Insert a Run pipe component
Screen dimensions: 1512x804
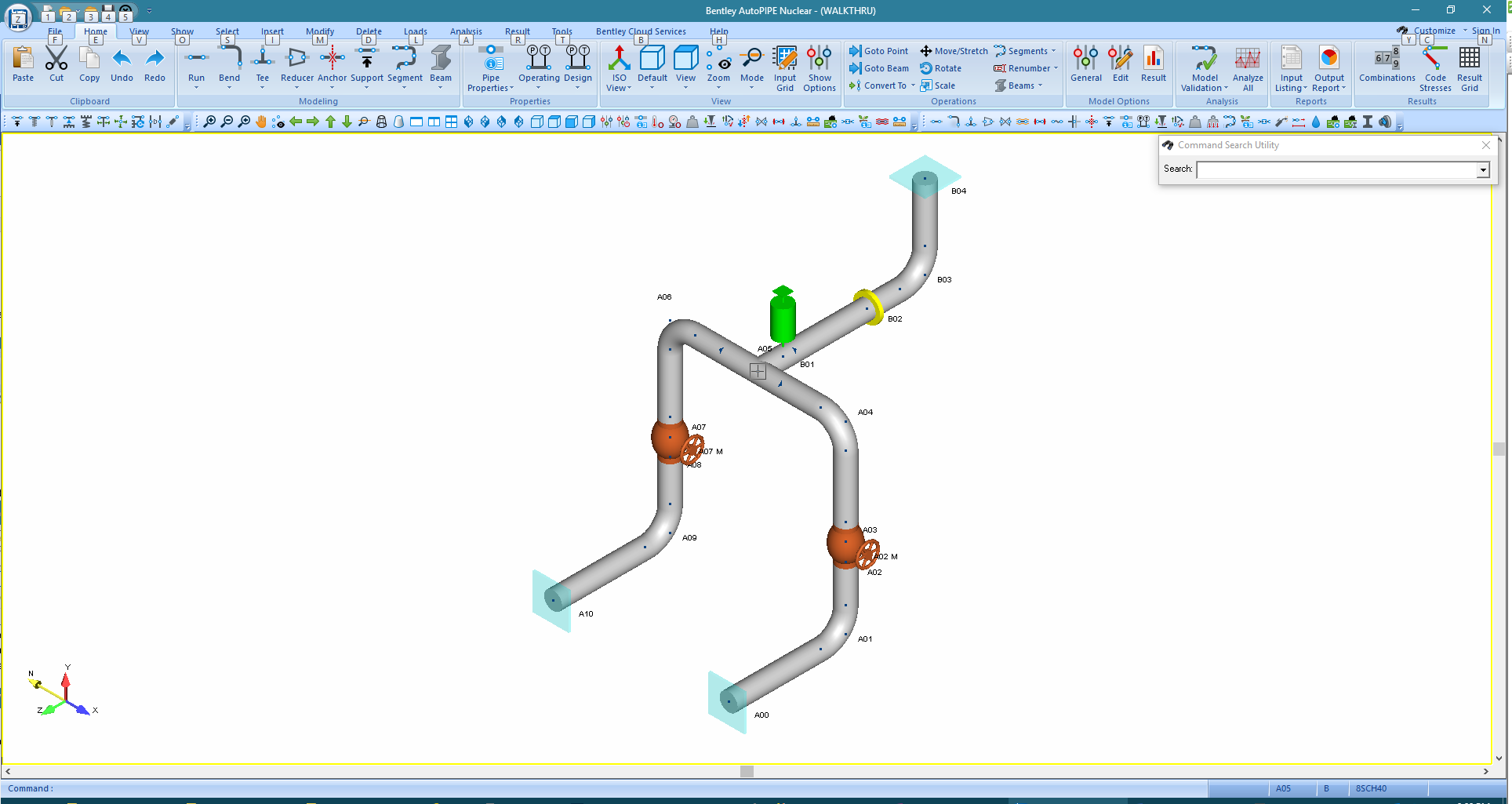[196, 66]
